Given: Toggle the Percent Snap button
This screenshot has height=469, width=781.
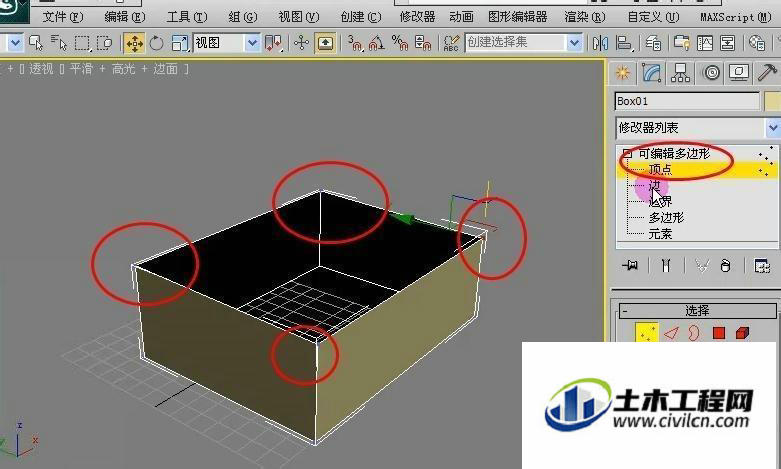Looking at the screenshot, I should tap(400, 43).
